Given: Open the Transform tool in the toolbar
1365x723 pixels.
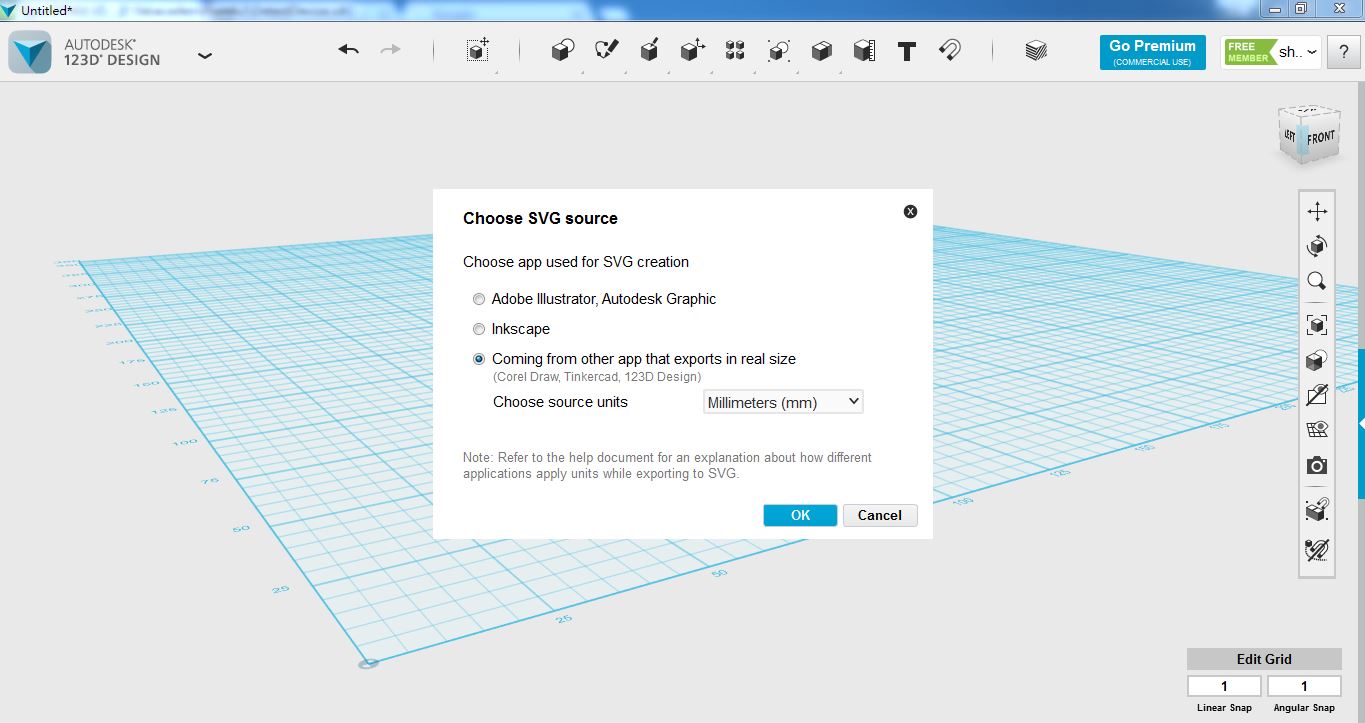Looking at the screenshot, I should [x=478, y=51].
